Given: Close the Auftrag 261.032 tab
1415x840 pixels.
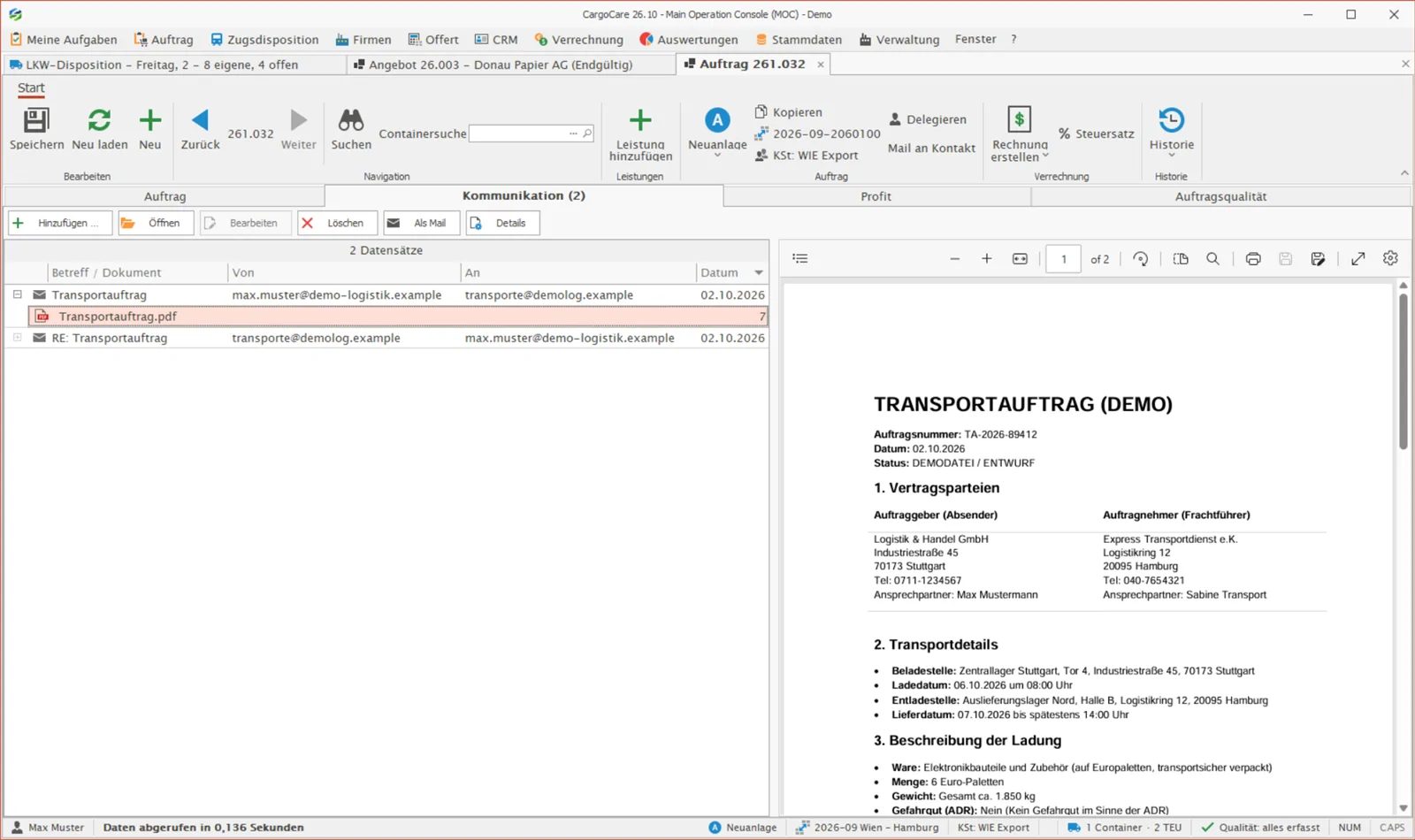Looking at the screenshot, I should [821, 65].
